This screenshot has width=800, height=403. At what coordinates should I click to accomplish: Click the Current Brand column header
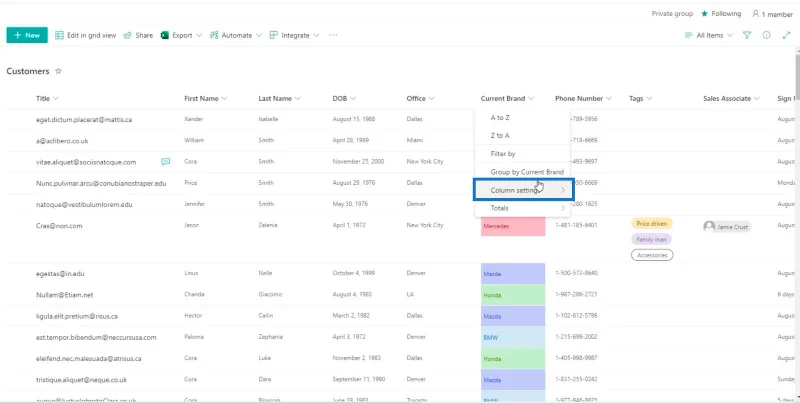(507, 98)
